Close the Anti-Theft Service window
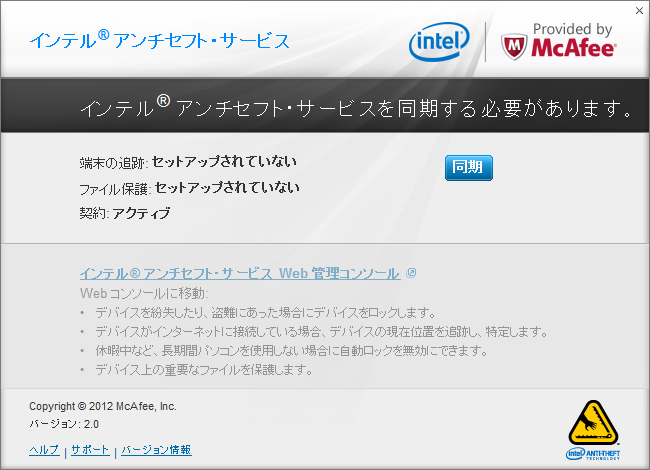 click(639, 11)
